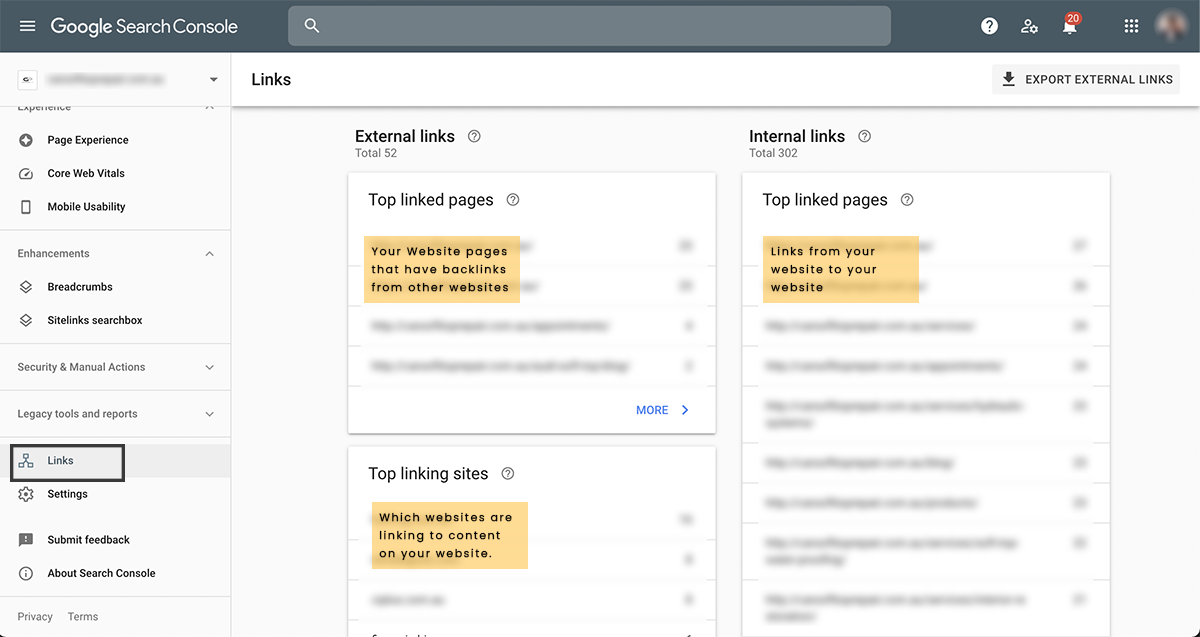Open the user settings person-gear icon
This screenshot has height=637, width=1200.
point(1029,26)
